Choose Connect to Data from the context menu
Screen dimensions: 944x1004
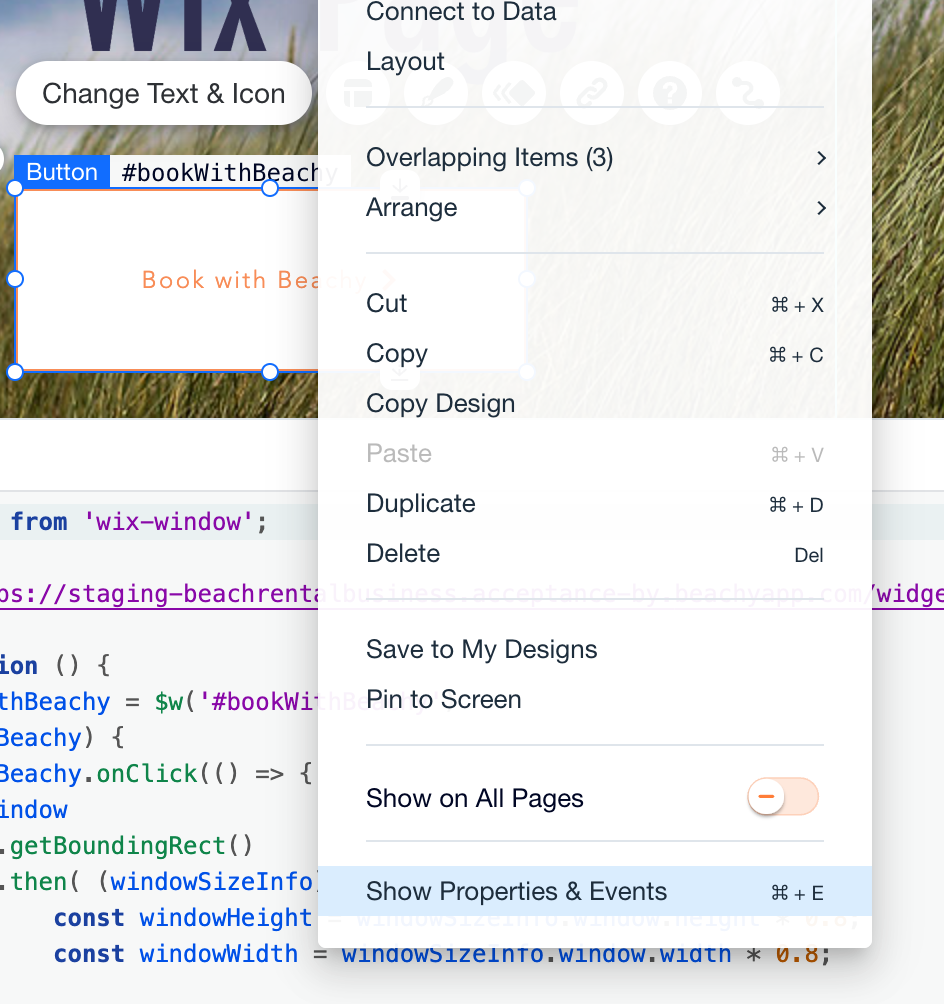[x=461, y=12]
